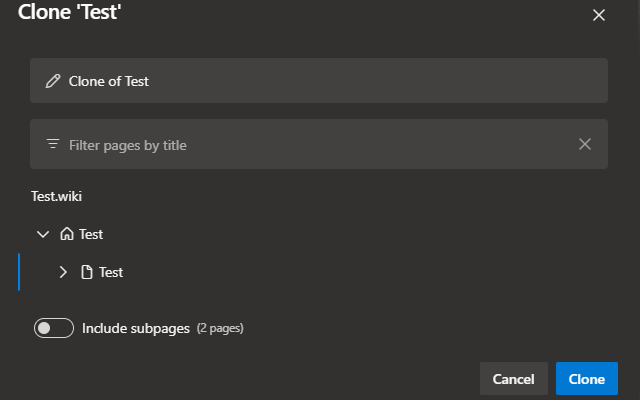Toggle the Include subpages switch

(x=54, y=328)
